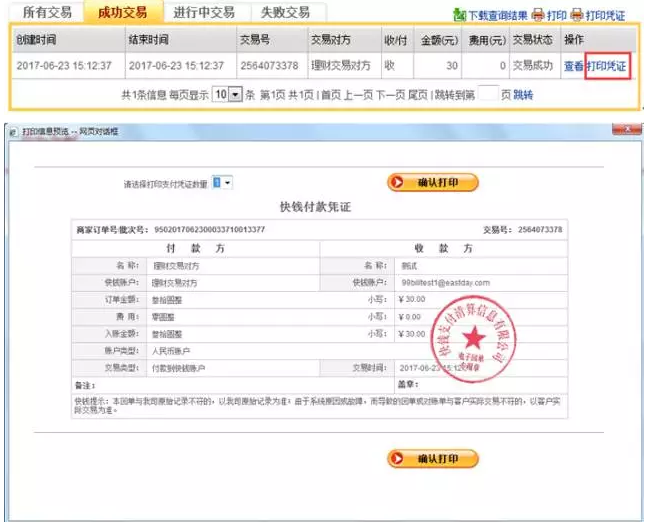Click the dialog page icon in the title bar
This screenshot has height=526, width=649.
pos(13,132)
